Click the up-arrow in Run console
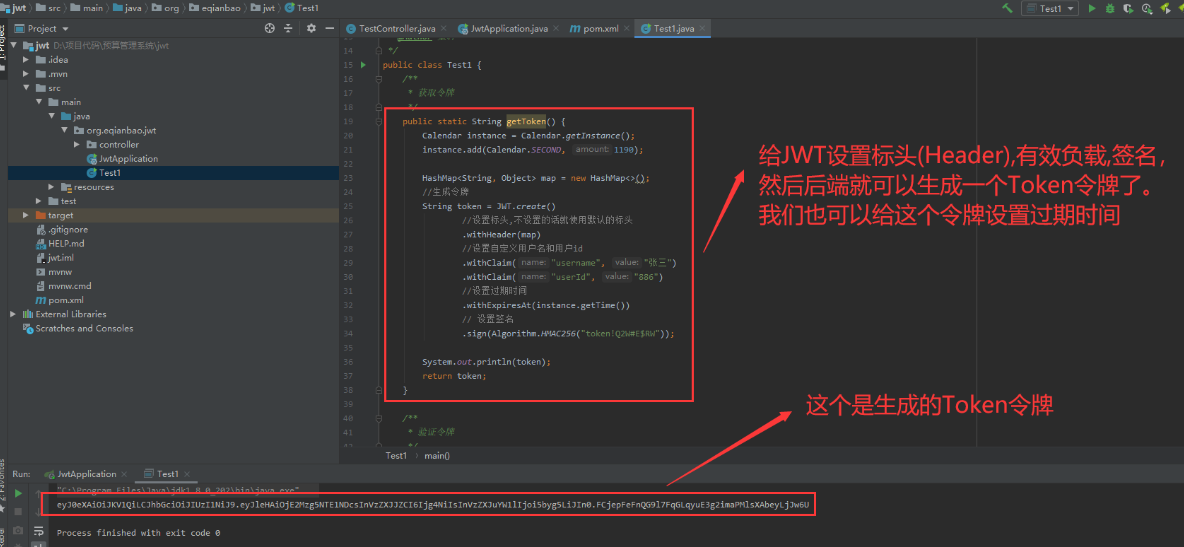 tap(37, 493)
